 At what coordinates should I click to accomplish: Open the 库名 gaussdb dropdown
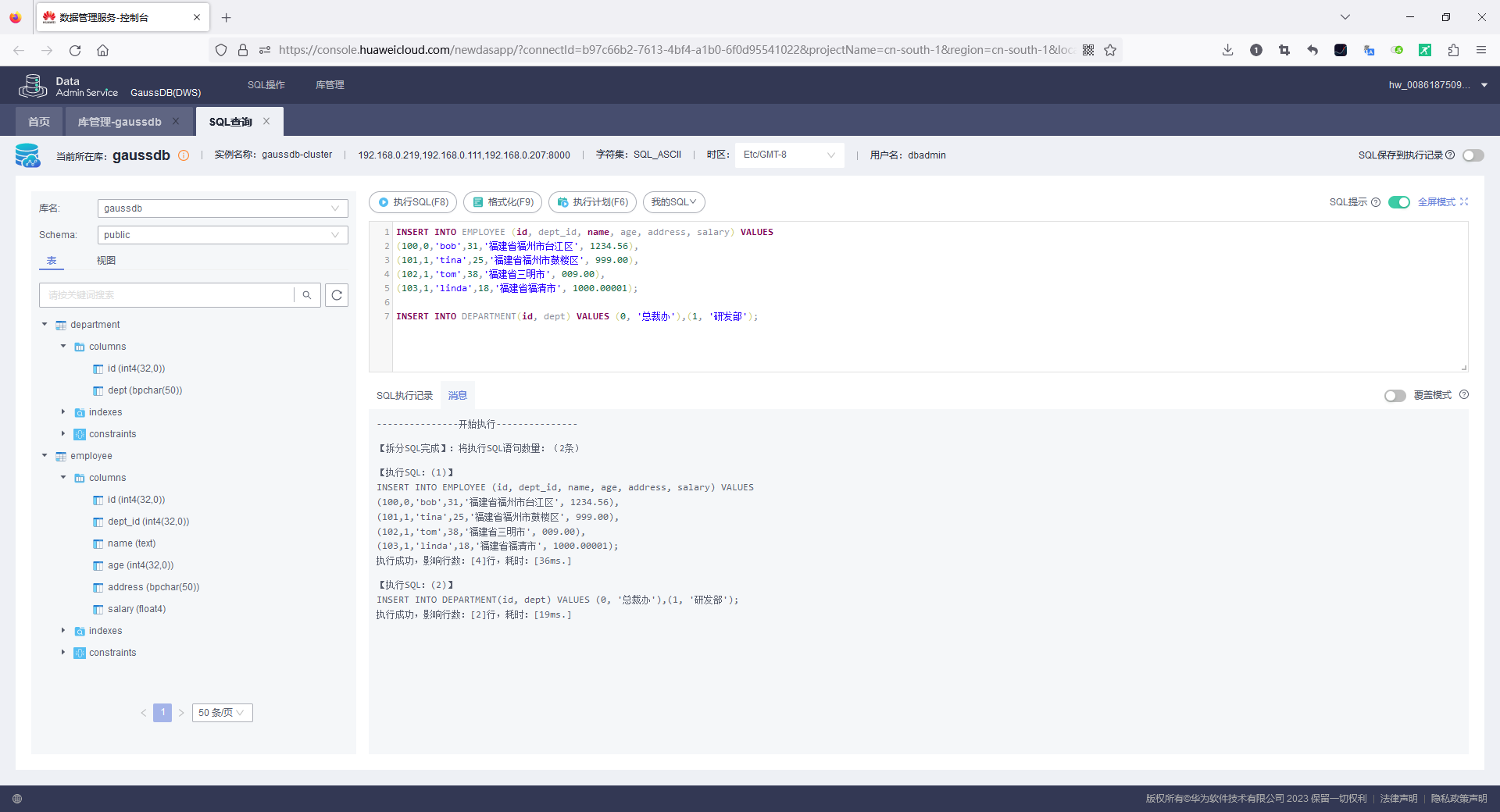click(223, 208)
